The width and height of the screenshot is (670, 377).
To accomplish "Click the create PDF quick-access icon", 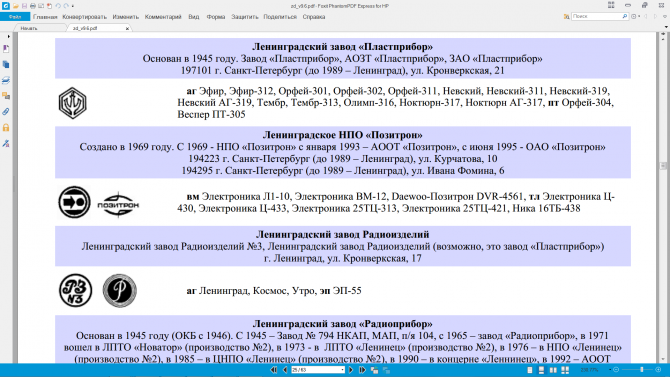I will coord(49,6).
